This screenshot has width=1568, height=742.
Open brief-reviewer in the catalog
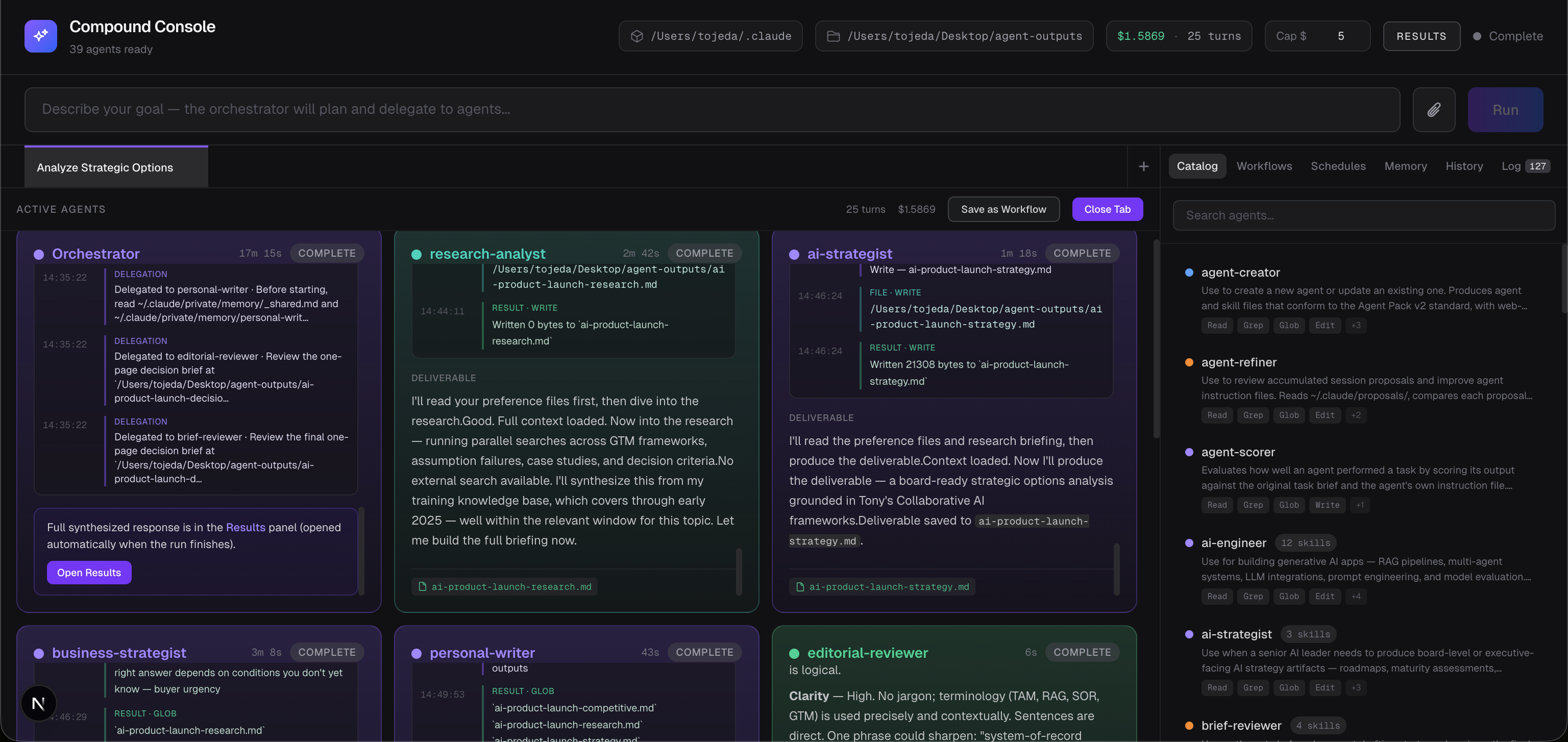1241,725
